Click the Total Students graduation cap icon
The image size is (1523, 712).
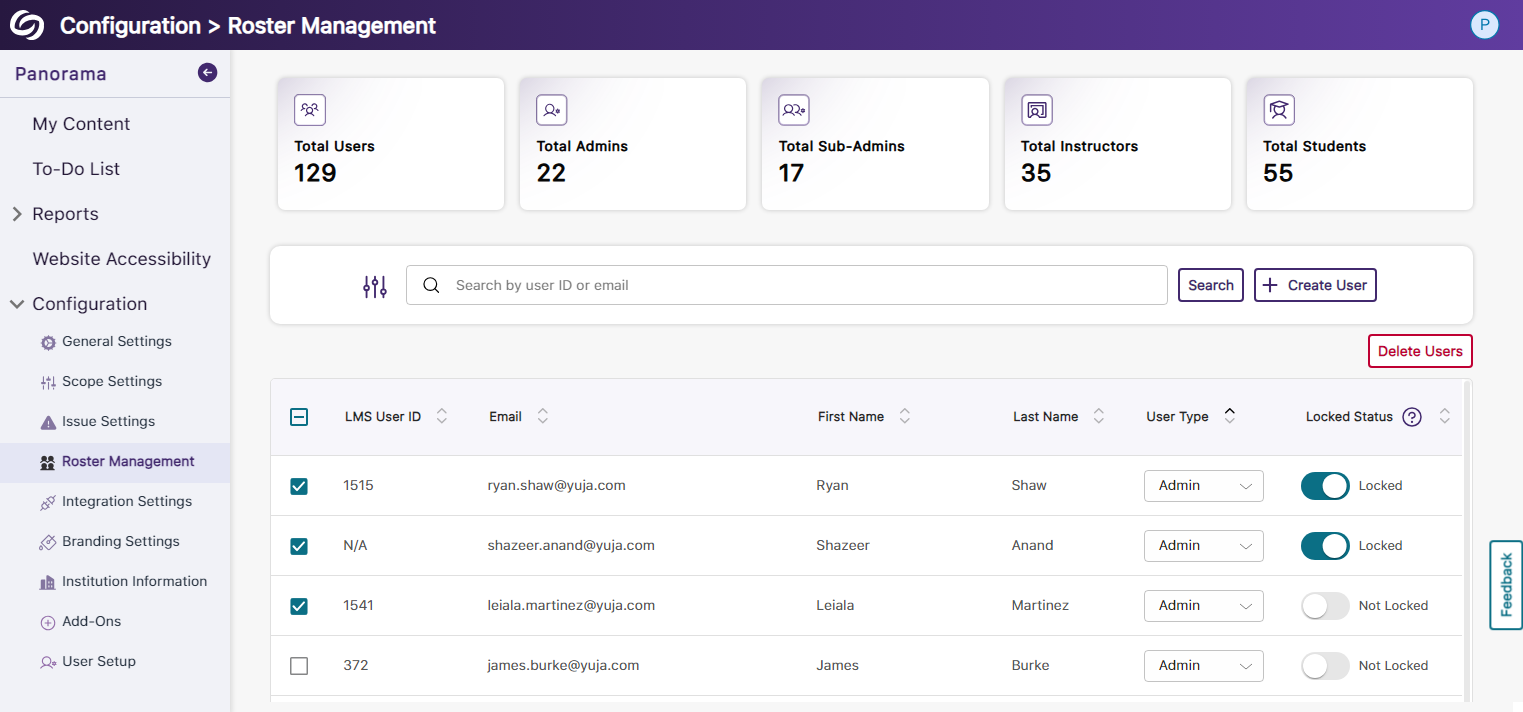click(x=1278, y=109)
